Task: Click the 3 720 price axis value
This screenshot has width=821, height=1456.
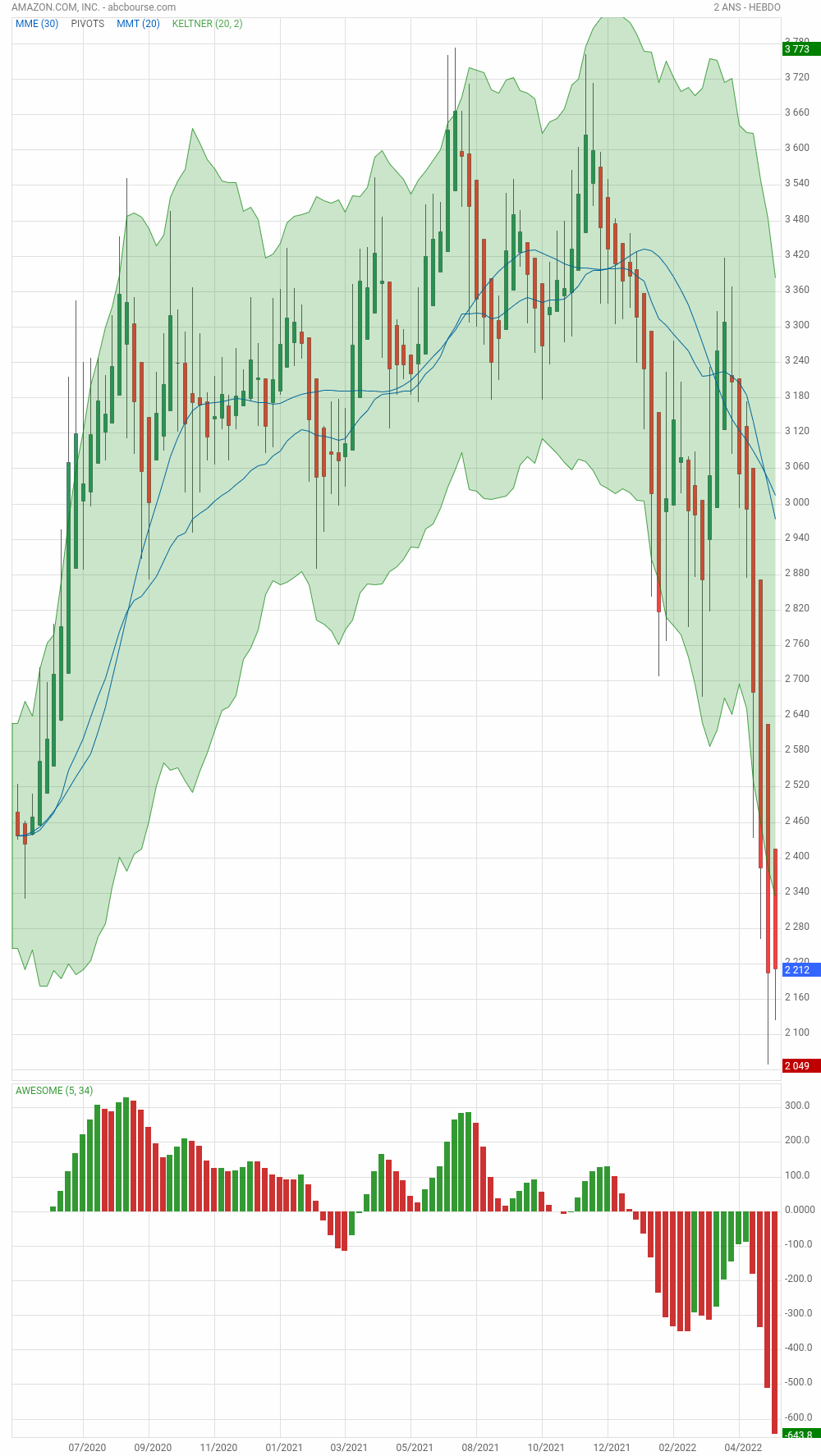Action: 797,77
